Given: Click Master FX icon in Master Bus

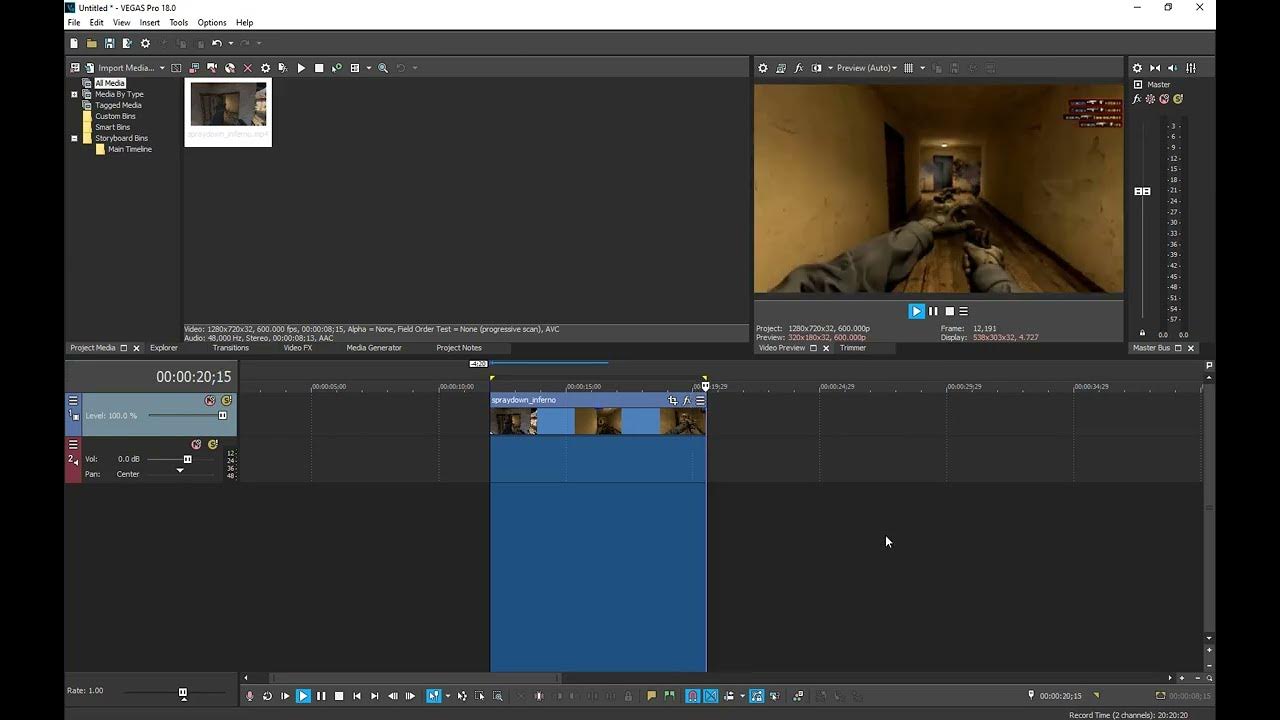Looking at the screenshot, I should [x=1137, y=99].
